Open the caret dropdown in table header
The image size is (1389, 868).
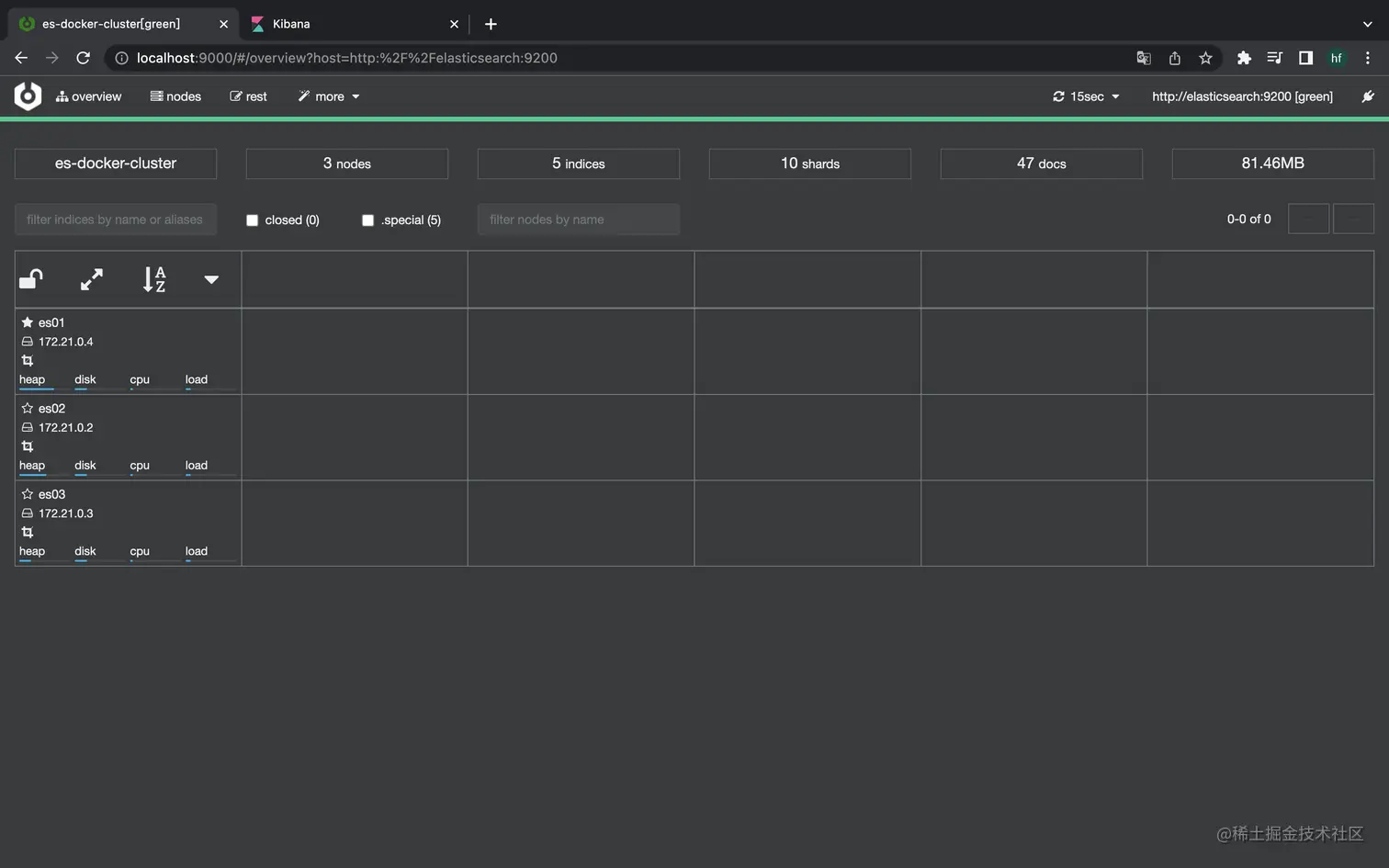[211, 279]
